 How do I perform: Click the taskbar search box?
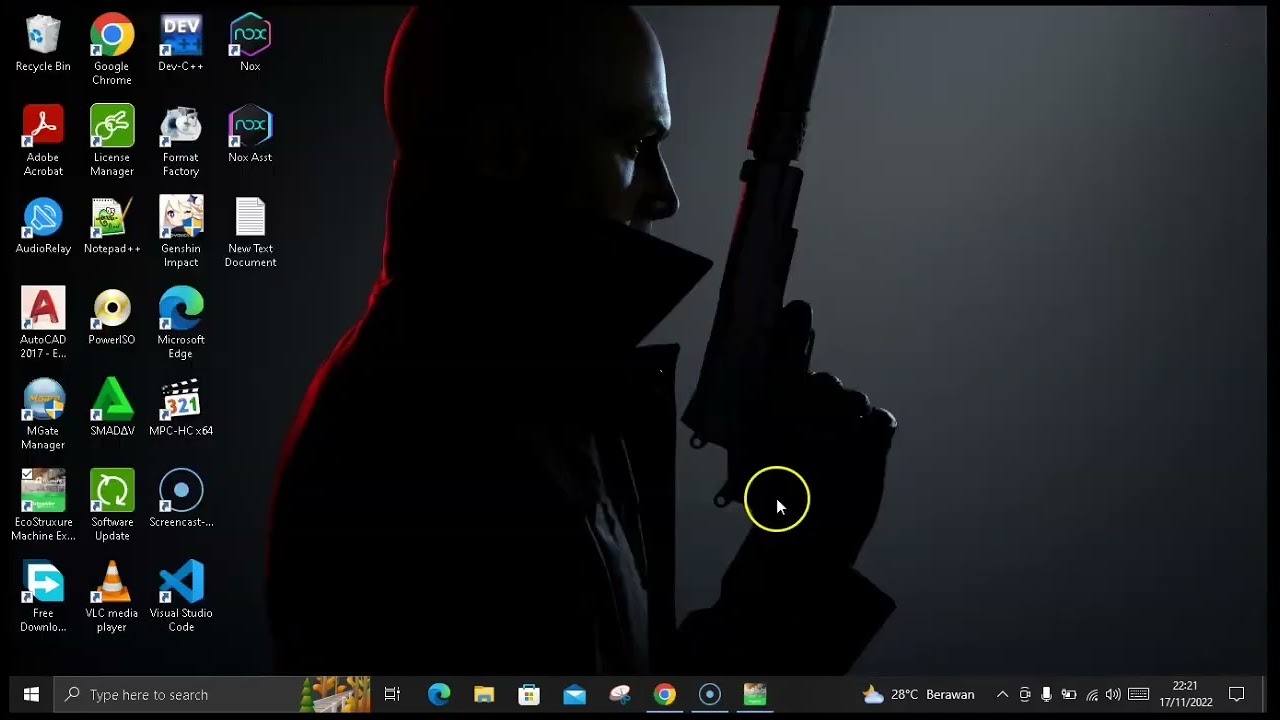point(212,694)
